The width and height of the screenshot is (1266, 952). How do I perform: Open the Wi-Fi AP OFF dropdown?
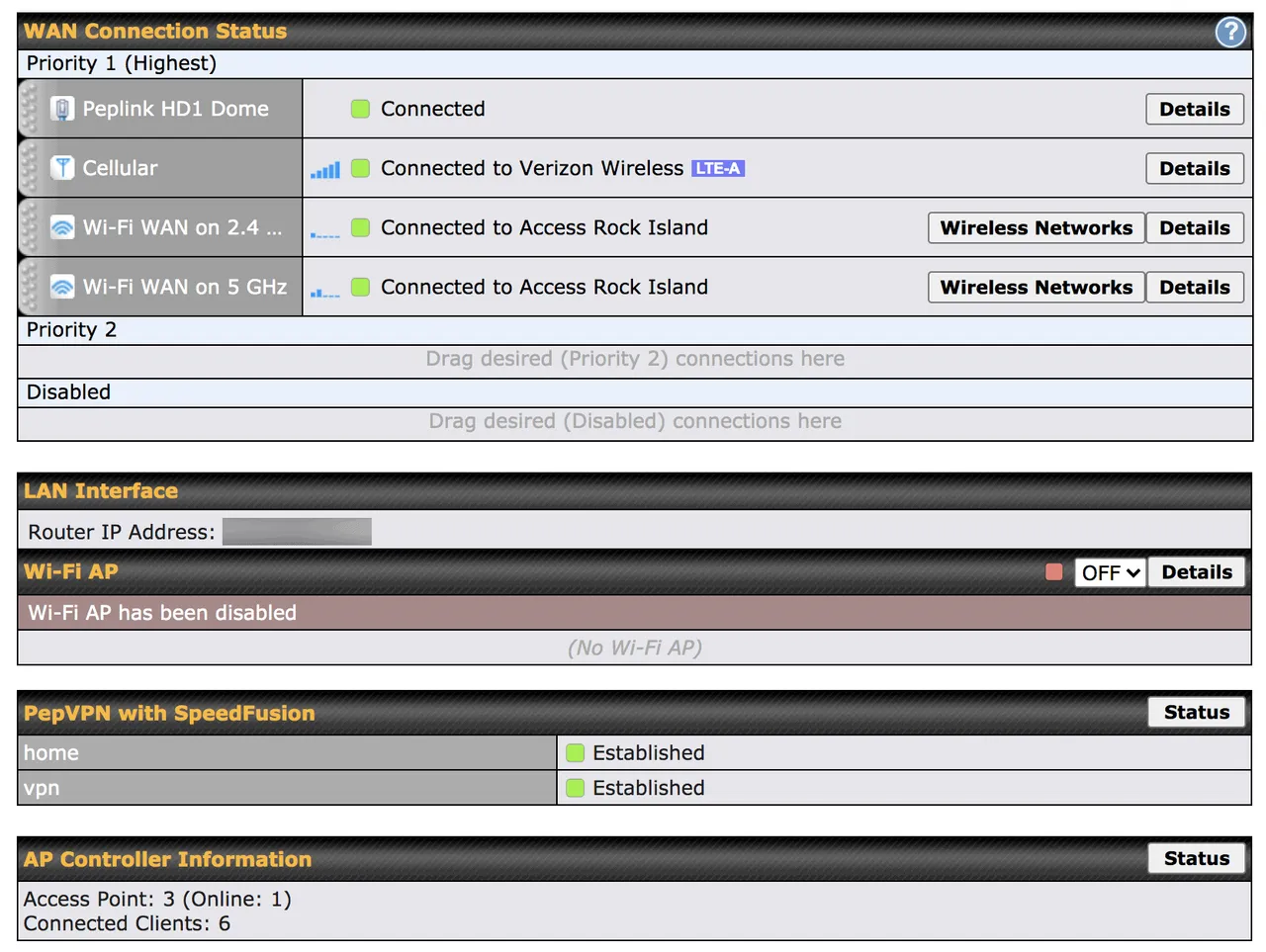click(1110, 572)
